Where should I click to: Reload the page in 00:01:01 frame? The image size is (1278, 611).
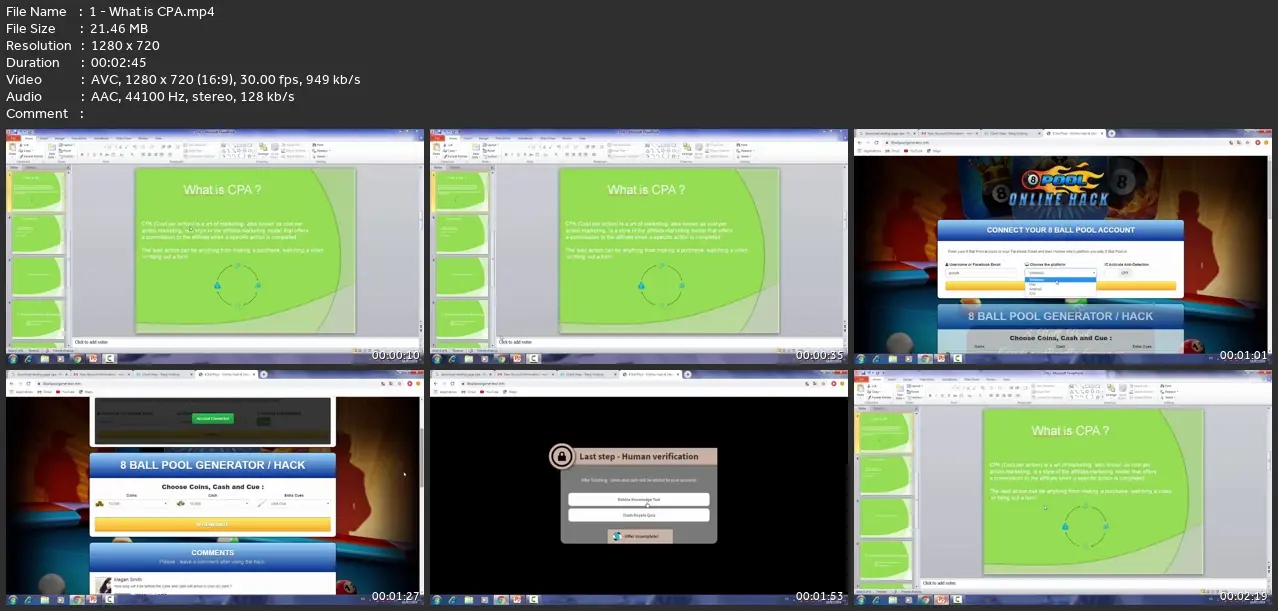[x=876, y=142]
